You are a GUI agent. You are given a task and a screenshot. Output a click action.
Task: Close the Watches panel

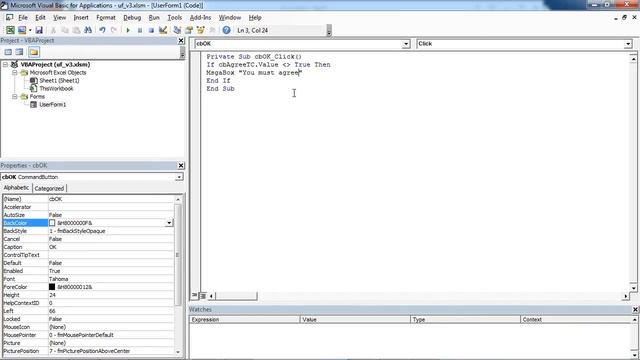click(635, 310)
